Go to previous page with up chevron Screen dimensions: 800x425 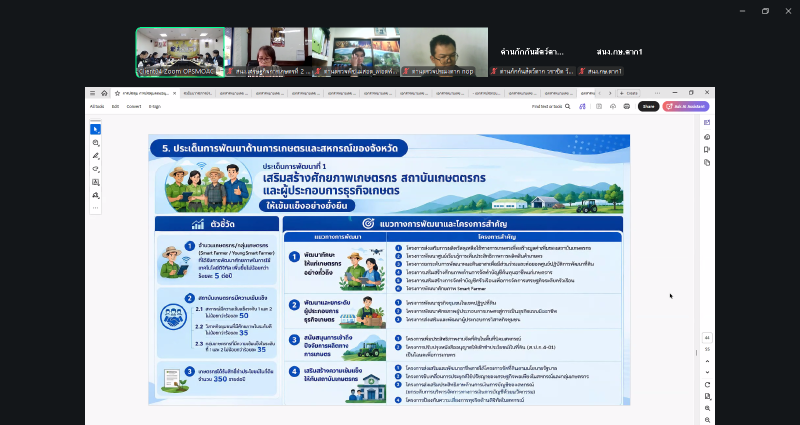[x=707, y=361]
